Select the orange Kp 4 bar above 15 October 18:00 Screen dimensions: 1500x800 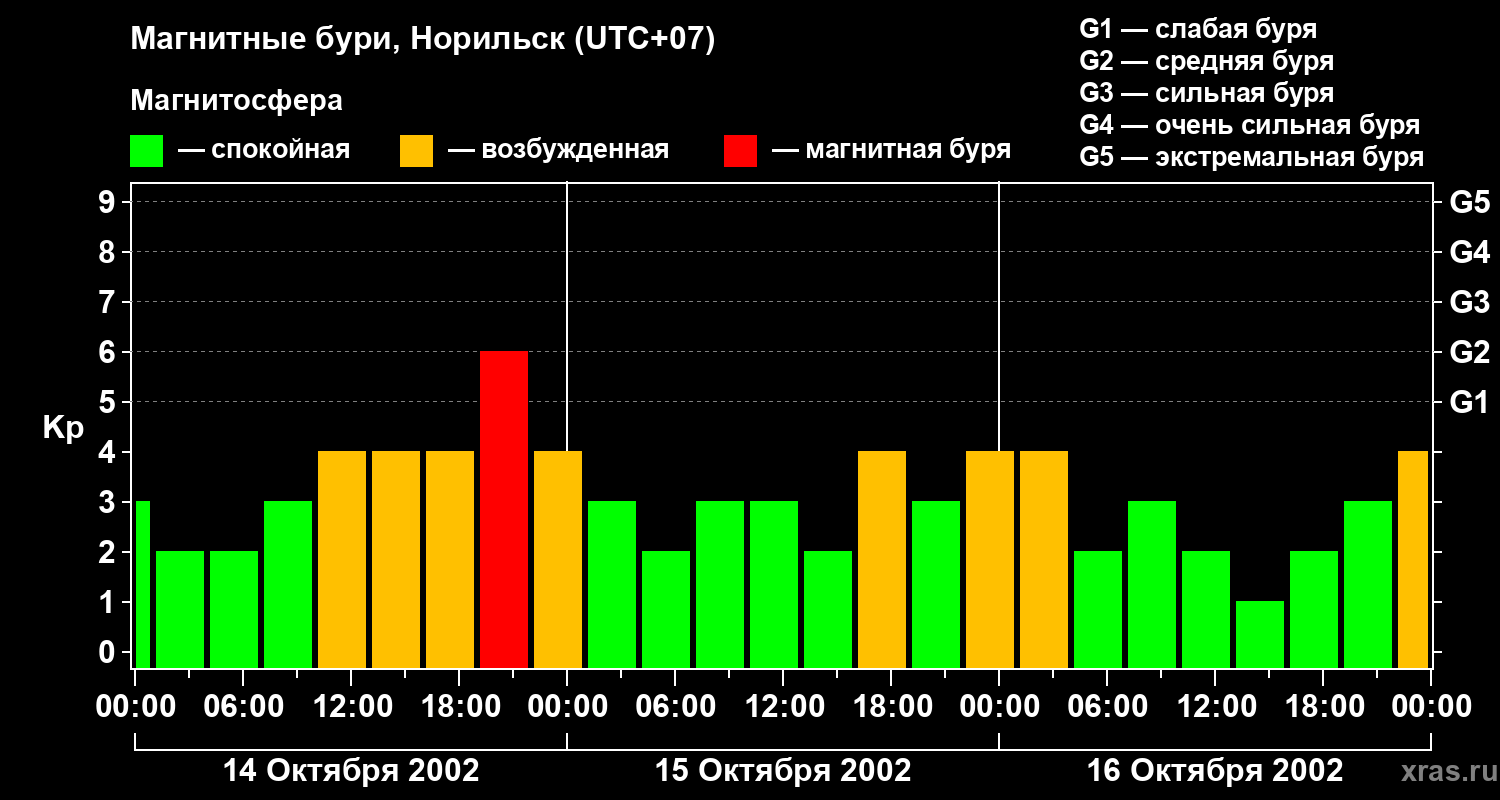882,559
